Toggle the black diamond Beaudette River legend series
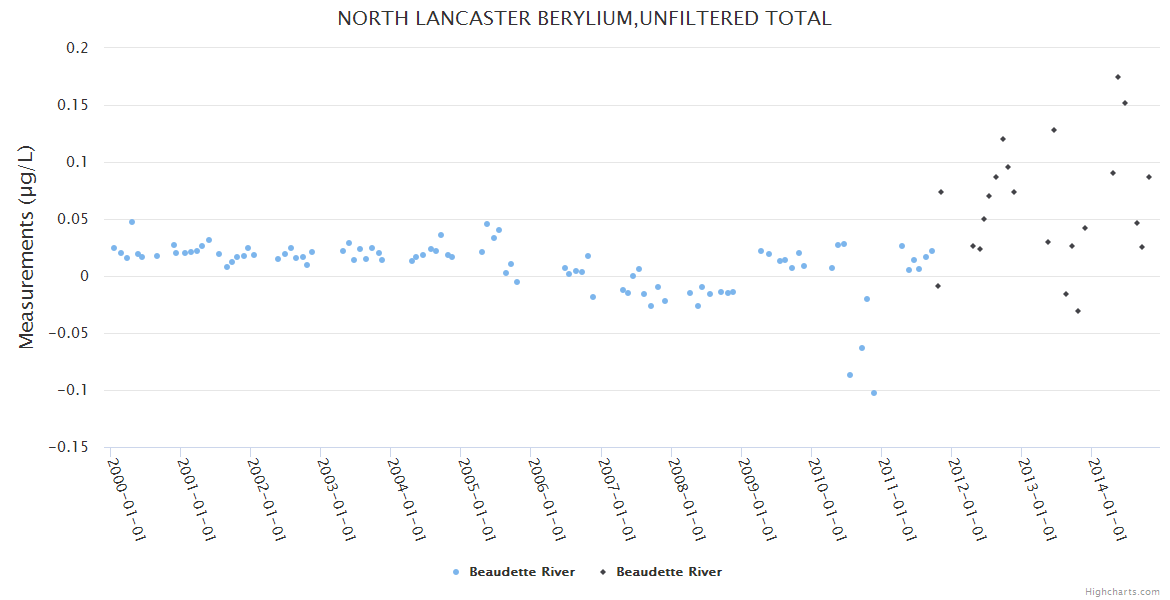The height and width of the screenshot is (600, 1170). click(x=668, y=572)
